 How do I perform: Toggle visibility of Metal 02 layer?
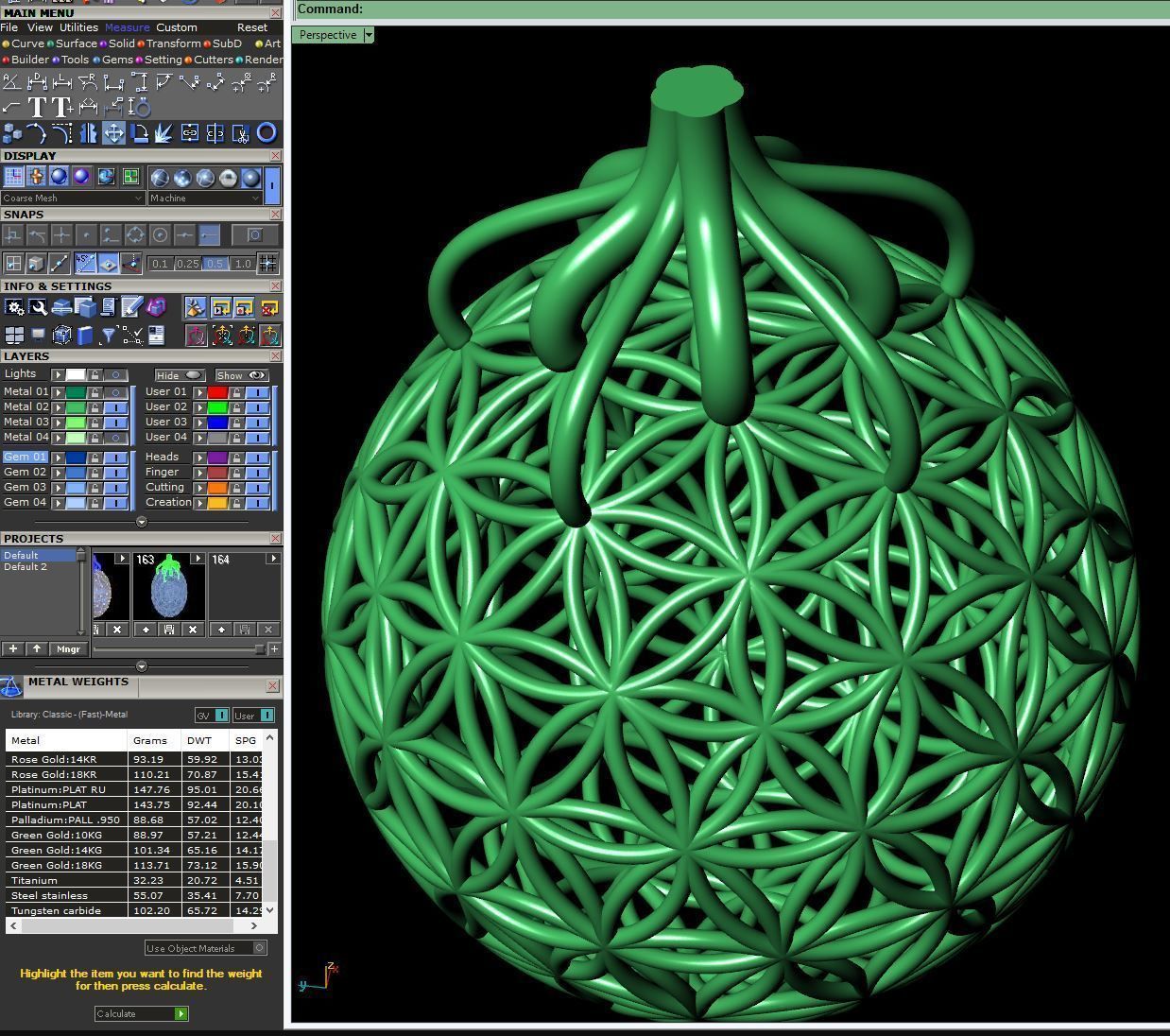click(115, 407)
